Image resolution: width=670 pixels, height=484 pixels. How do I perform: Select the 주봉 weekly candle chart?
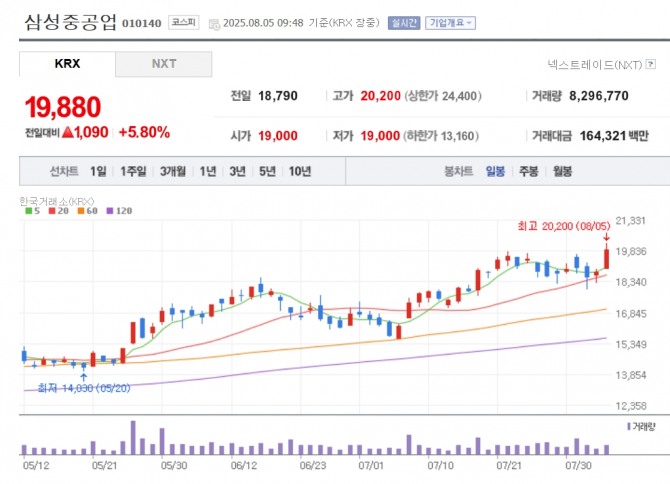click(529, 171)
